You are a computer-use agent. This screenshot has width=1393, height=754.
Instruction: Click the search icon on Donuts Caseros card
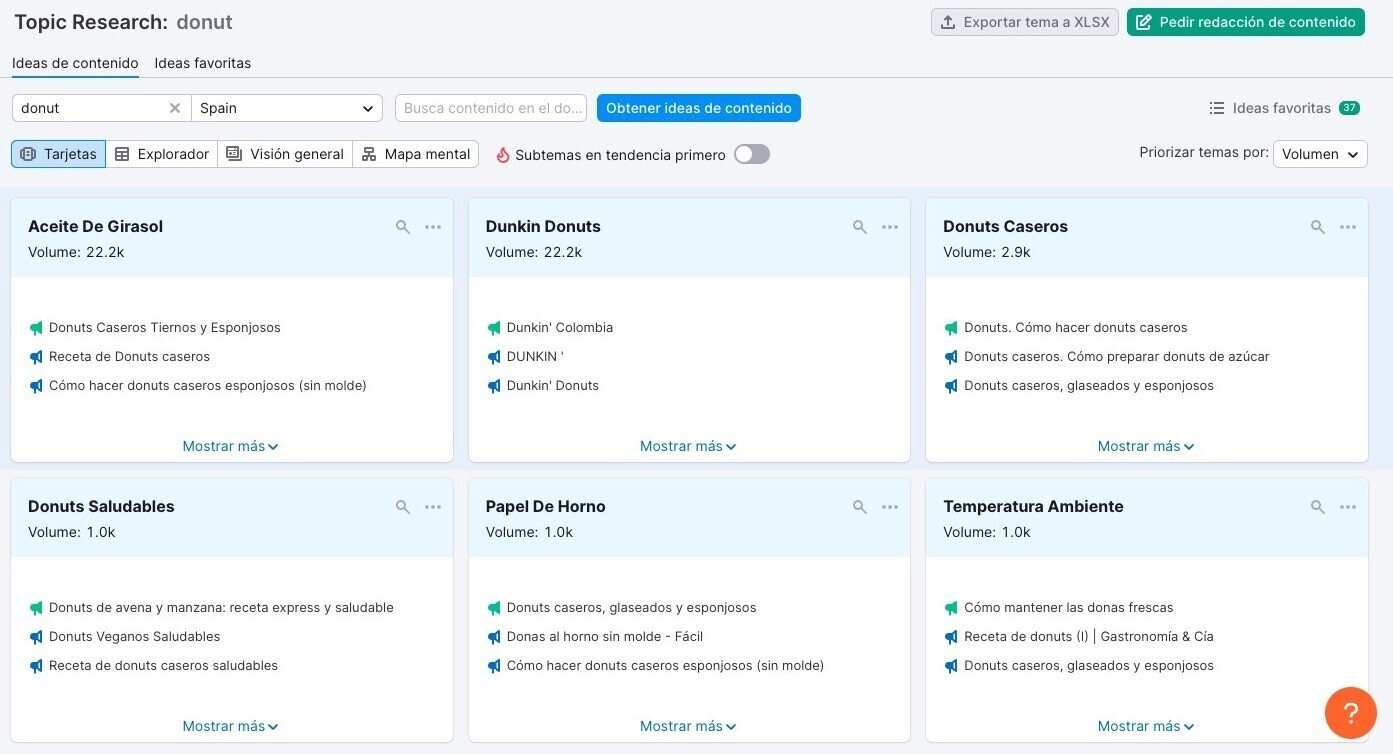coord(1318,227)
